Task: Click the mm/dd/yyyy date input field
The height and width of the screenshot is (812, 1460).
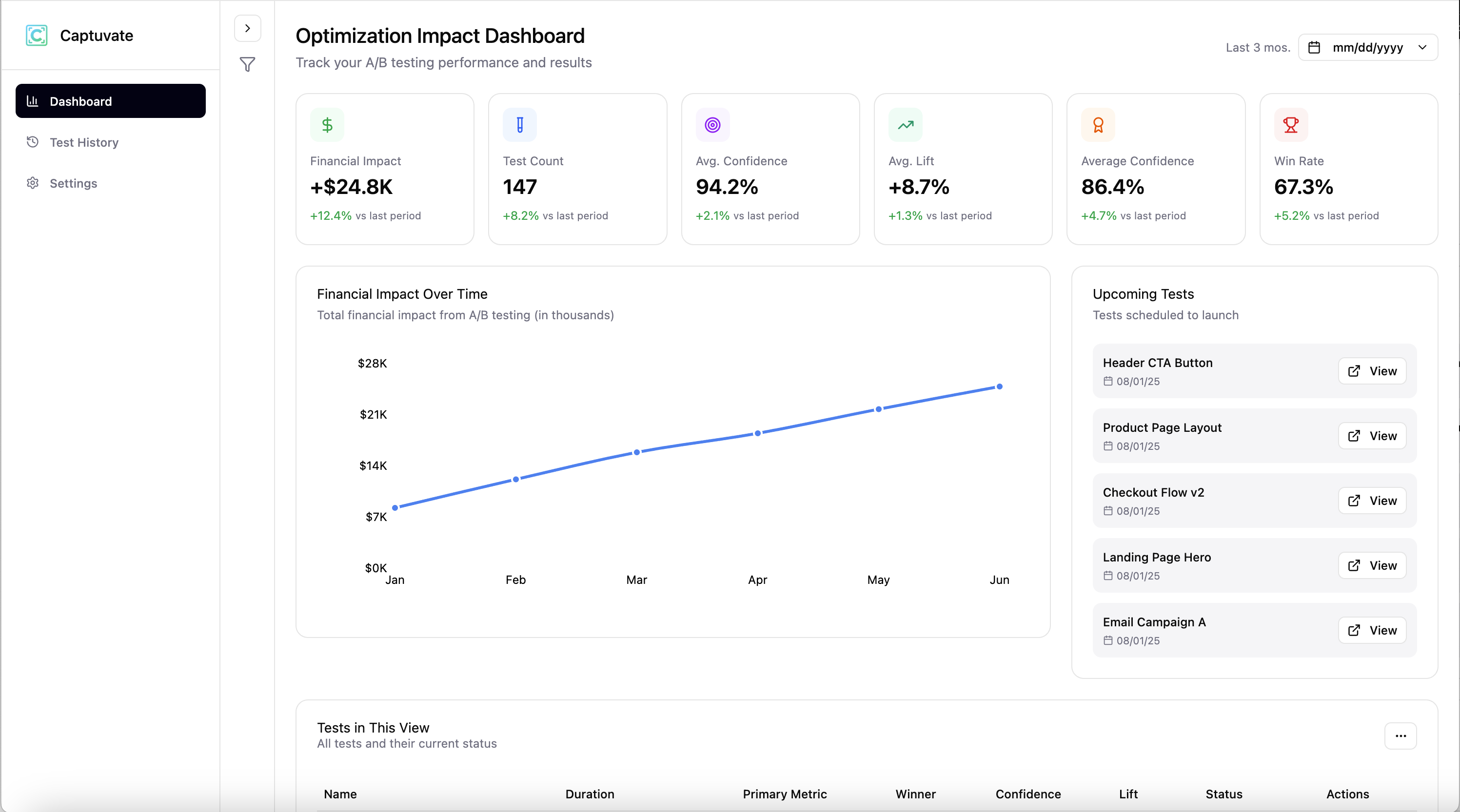Action: pos(1368,47)
